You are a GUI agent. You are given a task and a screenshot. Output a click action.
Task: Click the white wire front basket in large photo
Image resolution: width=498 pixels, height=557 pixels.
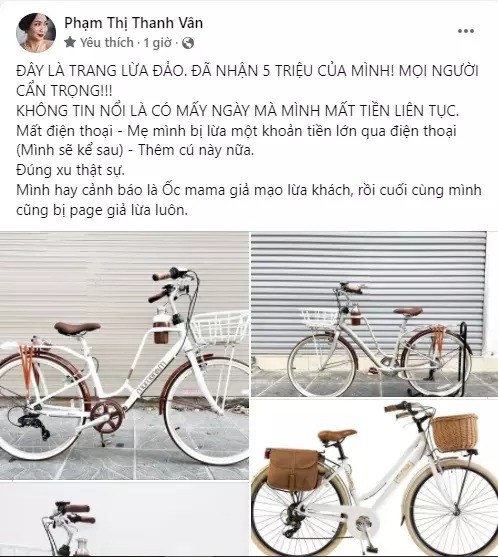(x=221, y=328)
